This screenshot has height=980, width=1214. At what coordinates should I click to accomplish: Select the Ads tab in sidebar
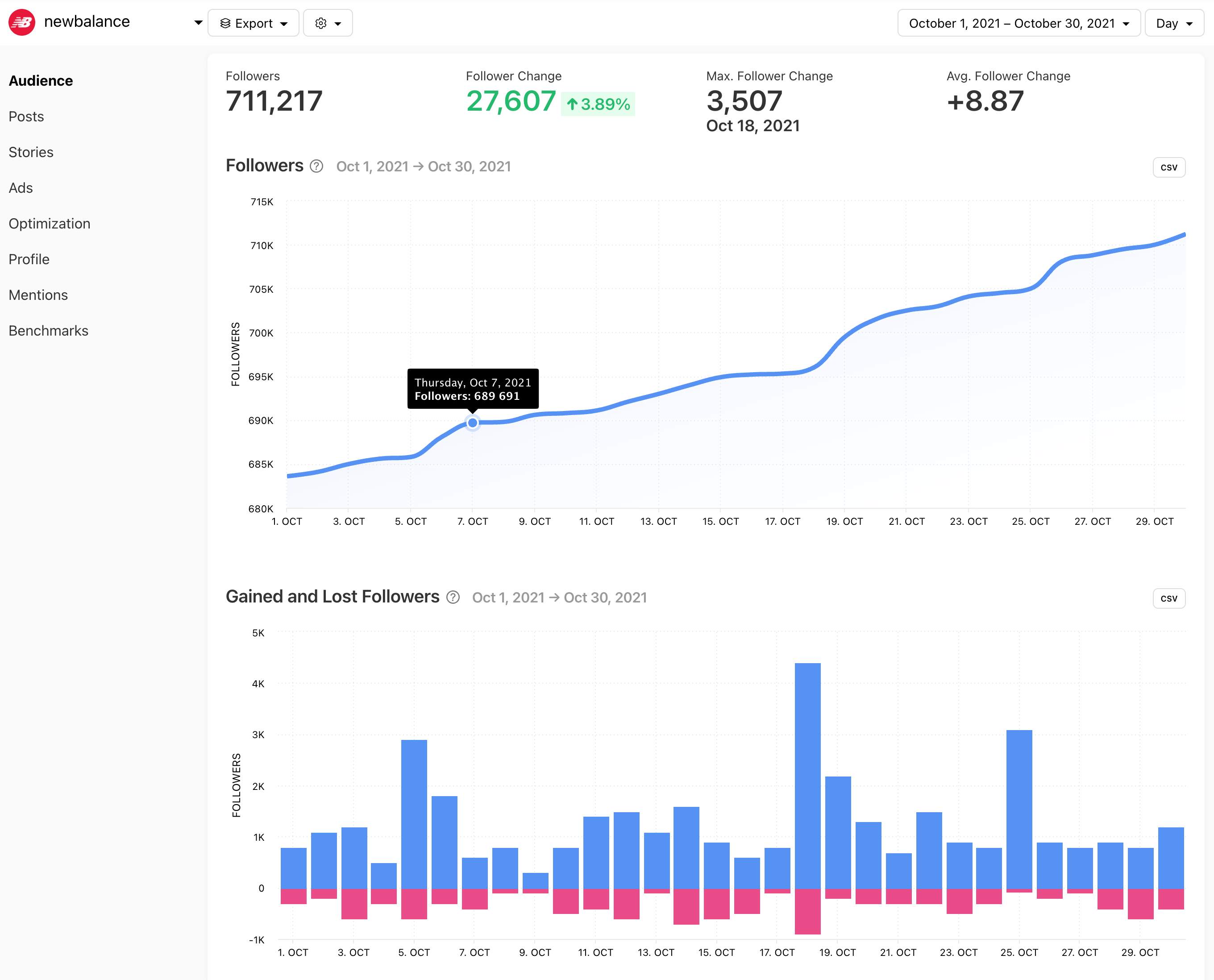21,187
